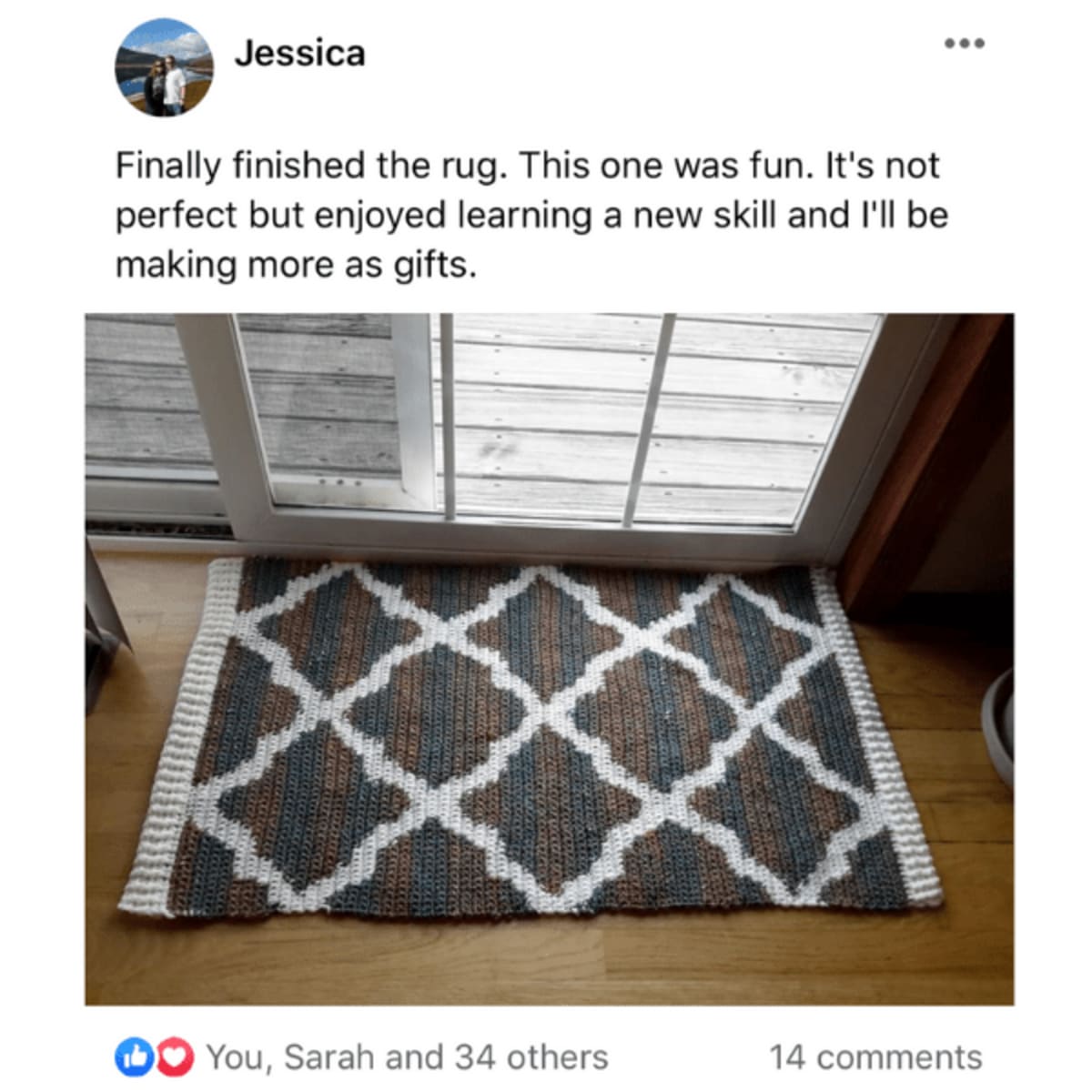
Task: Show who reacted: You, Sarah and 34 others
Action: coord(407,1057)
